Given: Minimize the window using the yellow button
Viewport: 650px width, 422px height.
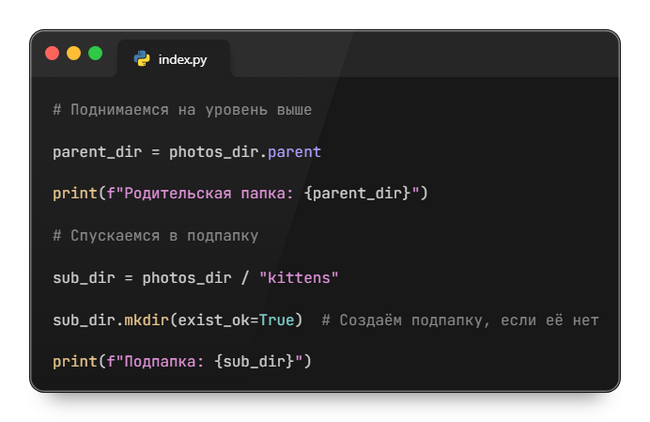Looking at the screenshot, I should [74, 53].
